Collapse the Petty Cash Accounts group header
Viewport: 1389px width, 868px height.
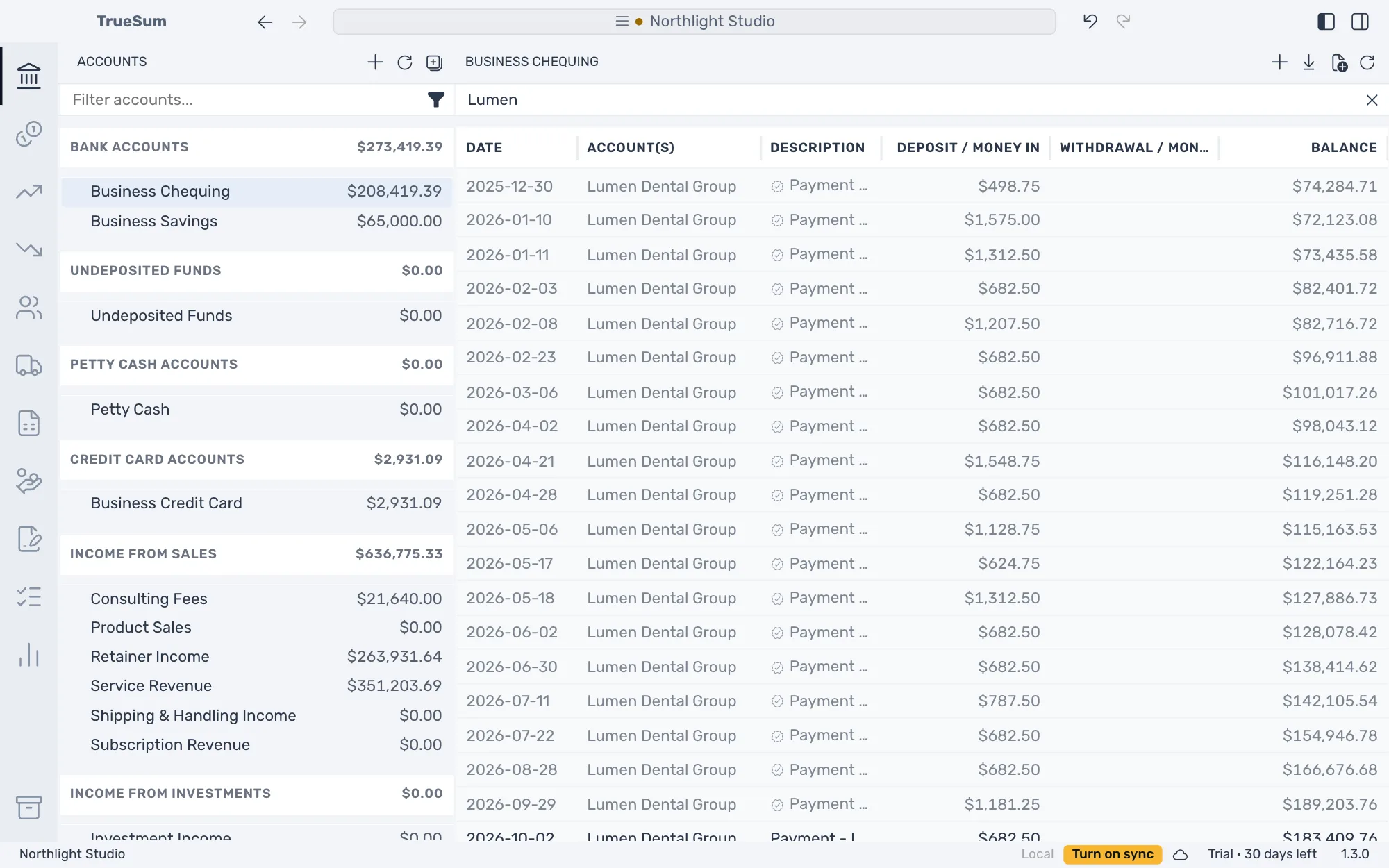click(x=256, y=365)
